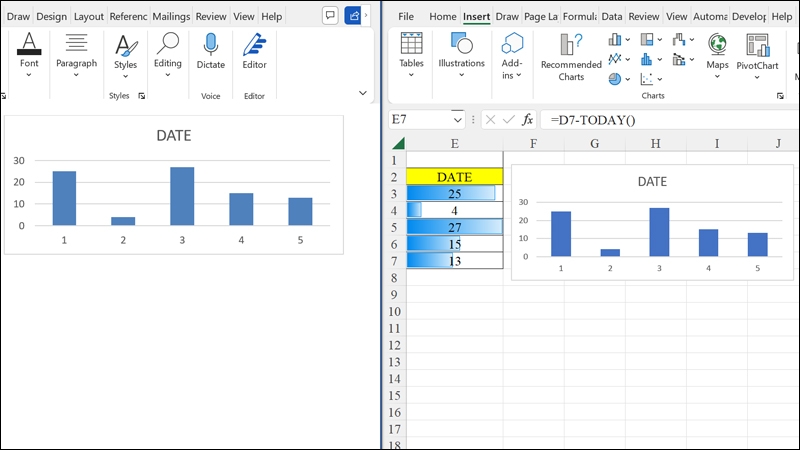The width and height of the screenshot is (800, 450).
Task: Click the Insert Function fx icon
Action: (x=528, y=120)
